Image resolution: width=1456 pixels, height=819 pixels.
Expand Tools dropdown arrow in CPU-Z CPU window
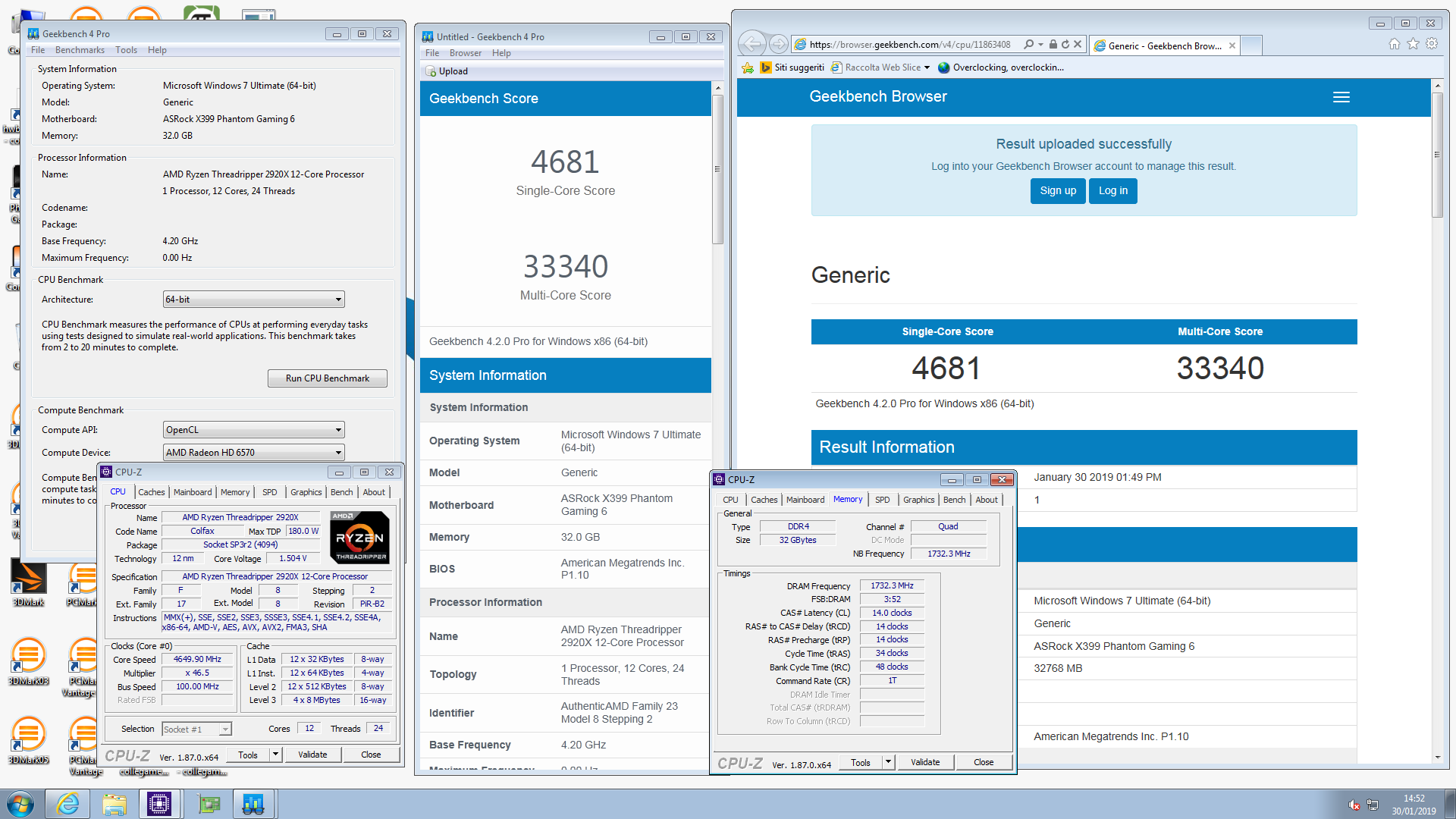pyautogui.click(x=276, y=755)
